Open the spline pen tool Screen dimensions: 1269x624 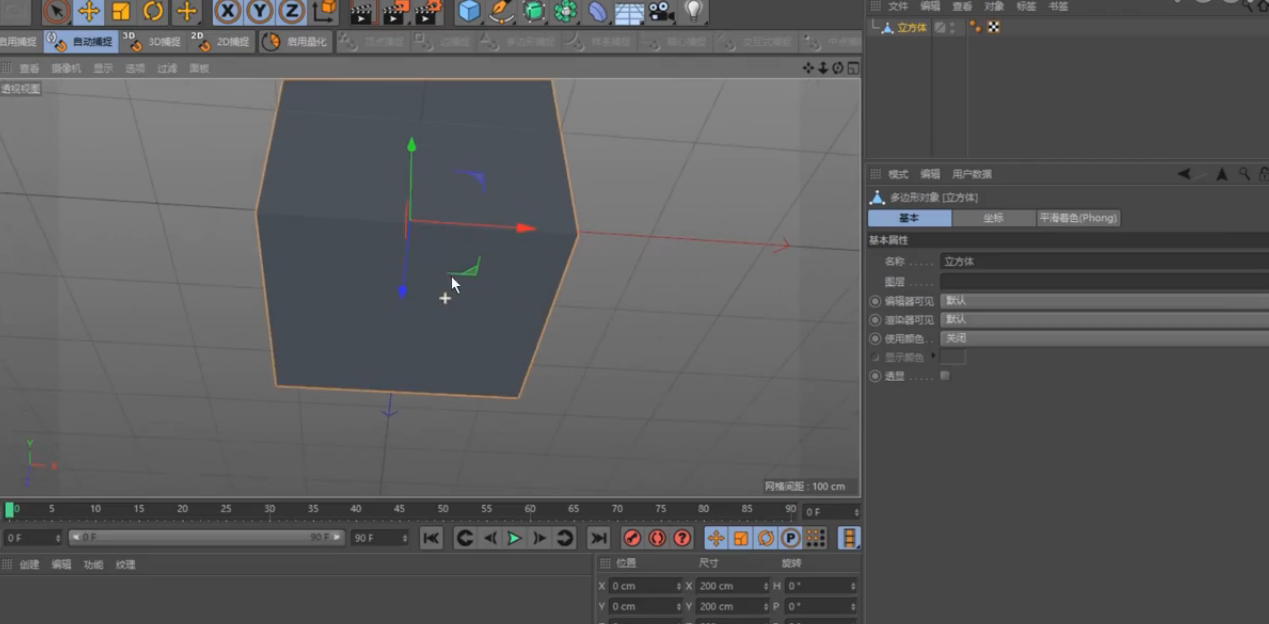tap(501, 11)
